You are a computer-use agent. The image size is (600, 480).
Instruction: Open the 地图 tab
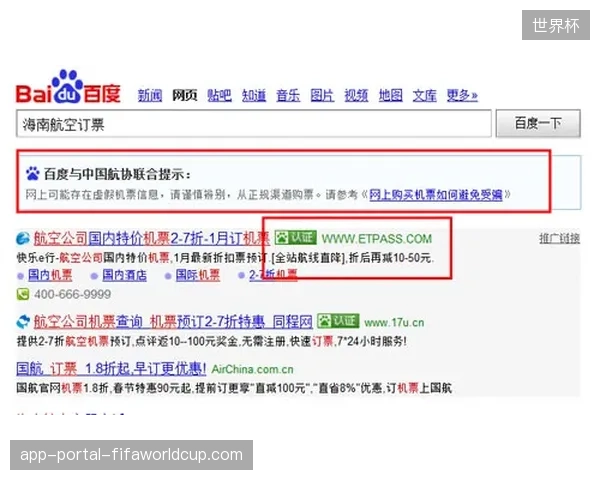[x=390, y=95]
